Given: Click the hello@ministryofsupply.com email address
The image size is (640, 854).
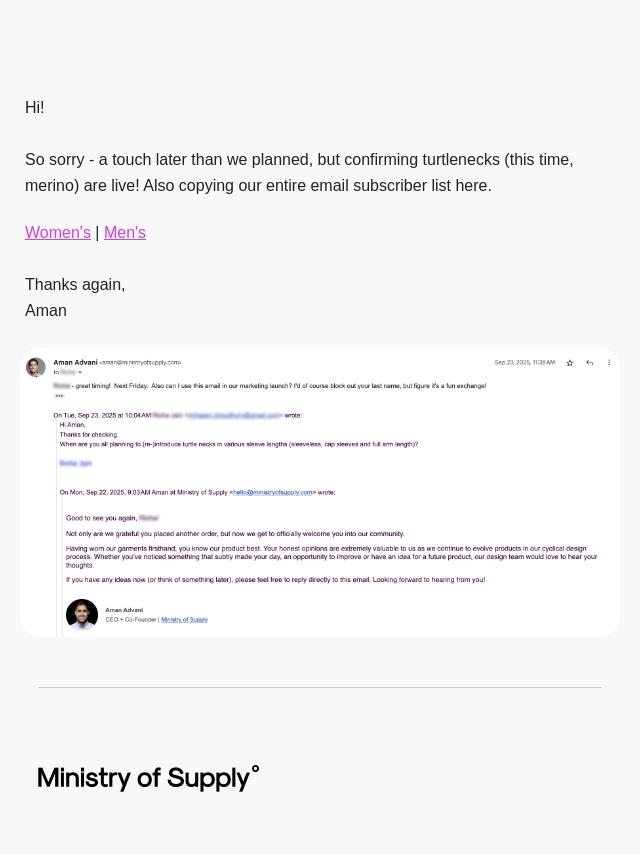Looking at the screenshot, I should click(273, 492).
